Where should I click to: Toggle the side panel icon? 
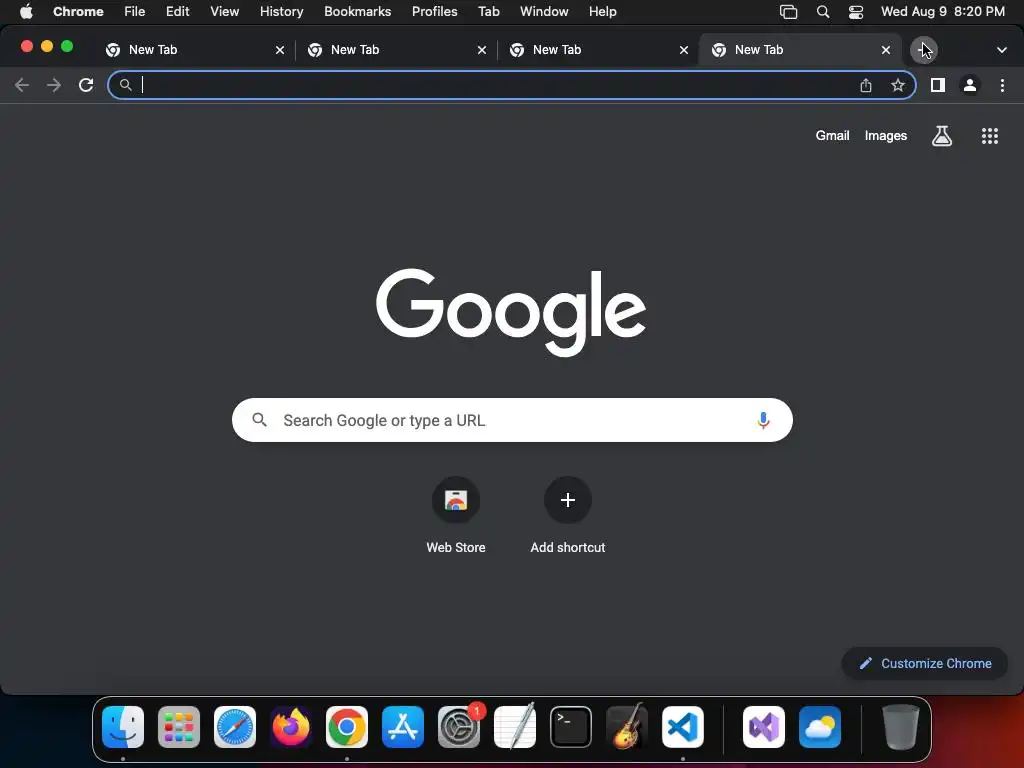[938, 85]
